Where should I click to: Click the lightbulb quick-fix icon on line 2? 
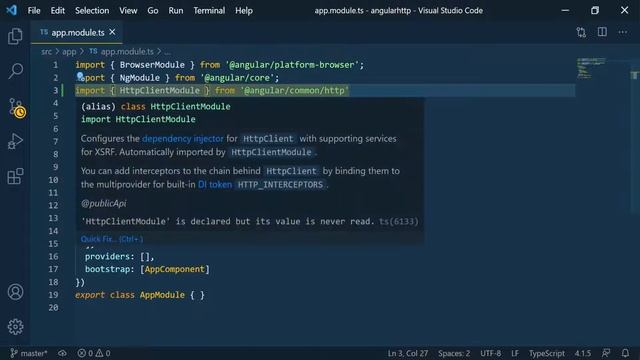coord(80,76)
